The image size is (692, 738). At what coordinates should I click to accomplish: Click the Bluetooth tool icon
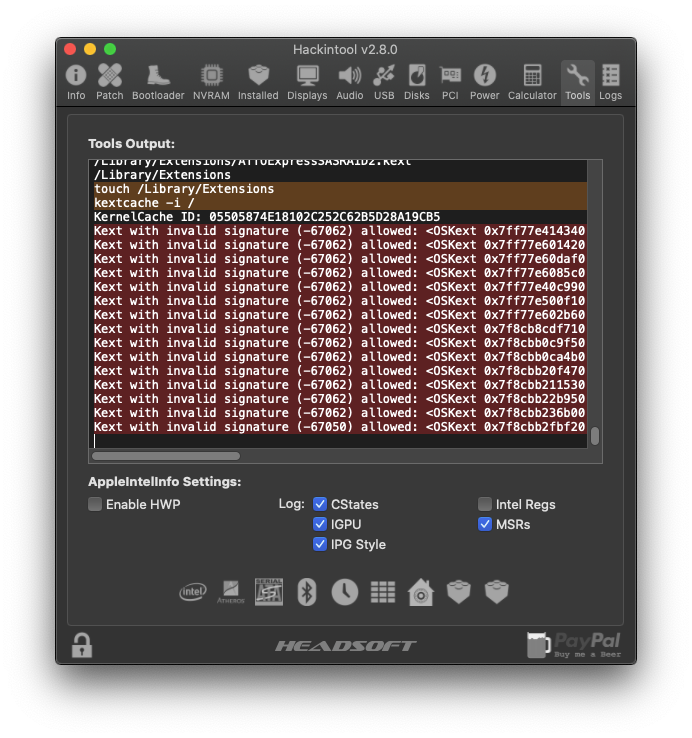pos(307,592)
